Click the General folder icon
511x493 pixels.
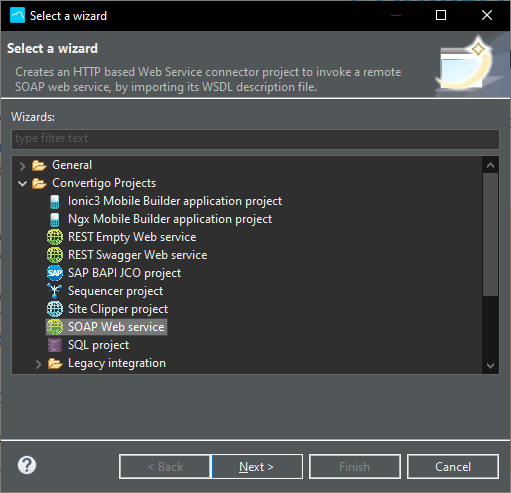(39, 165)
